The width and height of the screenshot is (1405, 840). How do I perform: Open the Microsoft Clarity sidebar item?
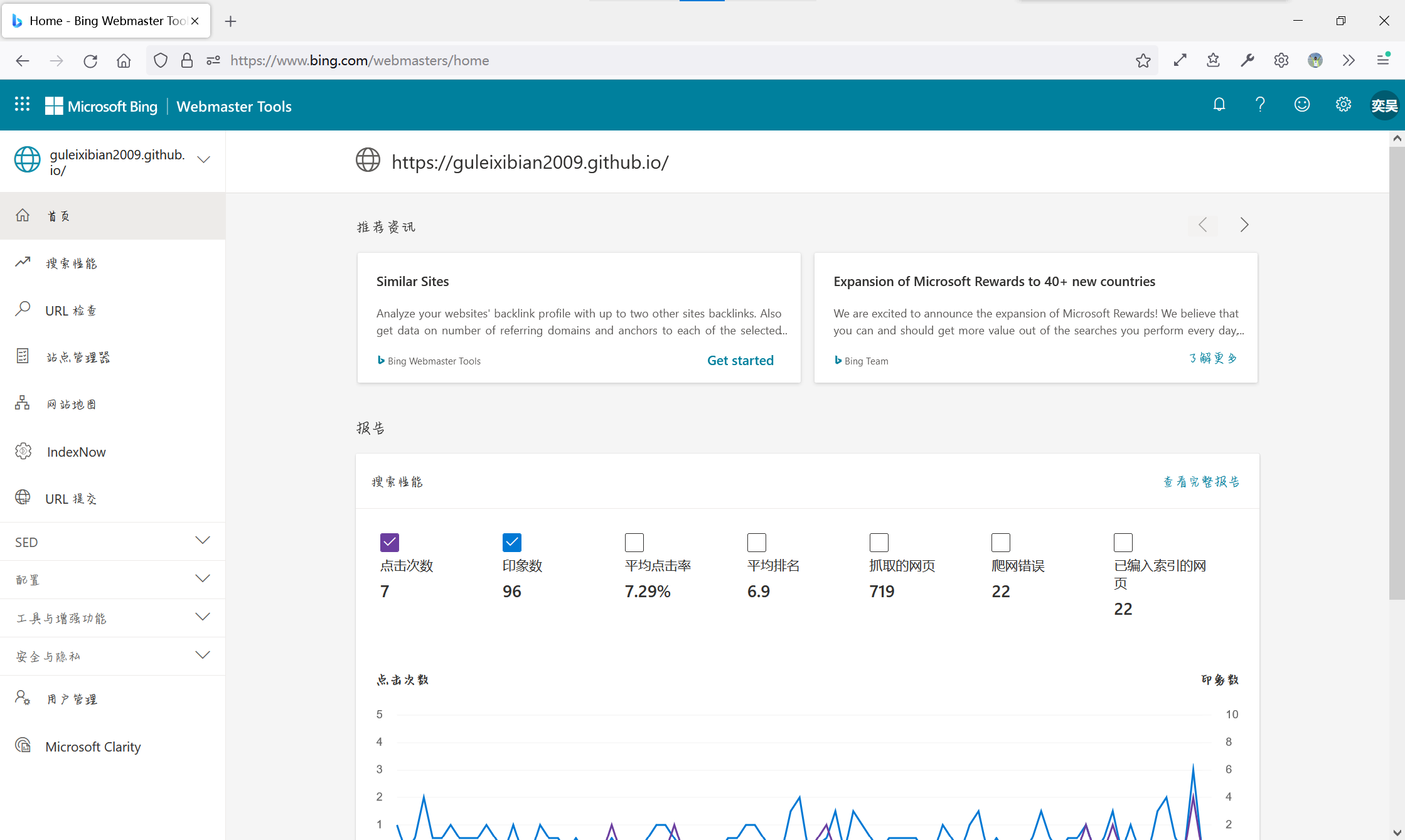(93, 747)
